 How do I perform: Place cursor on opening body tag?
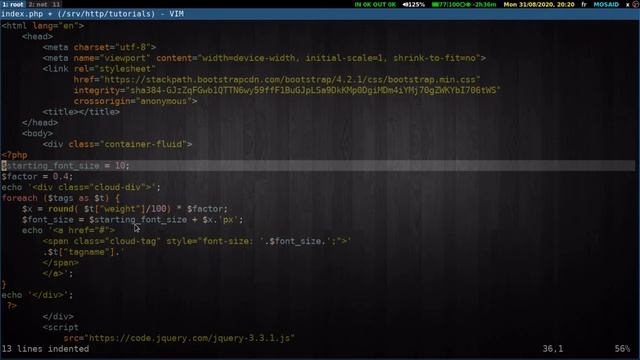(38, 133)
